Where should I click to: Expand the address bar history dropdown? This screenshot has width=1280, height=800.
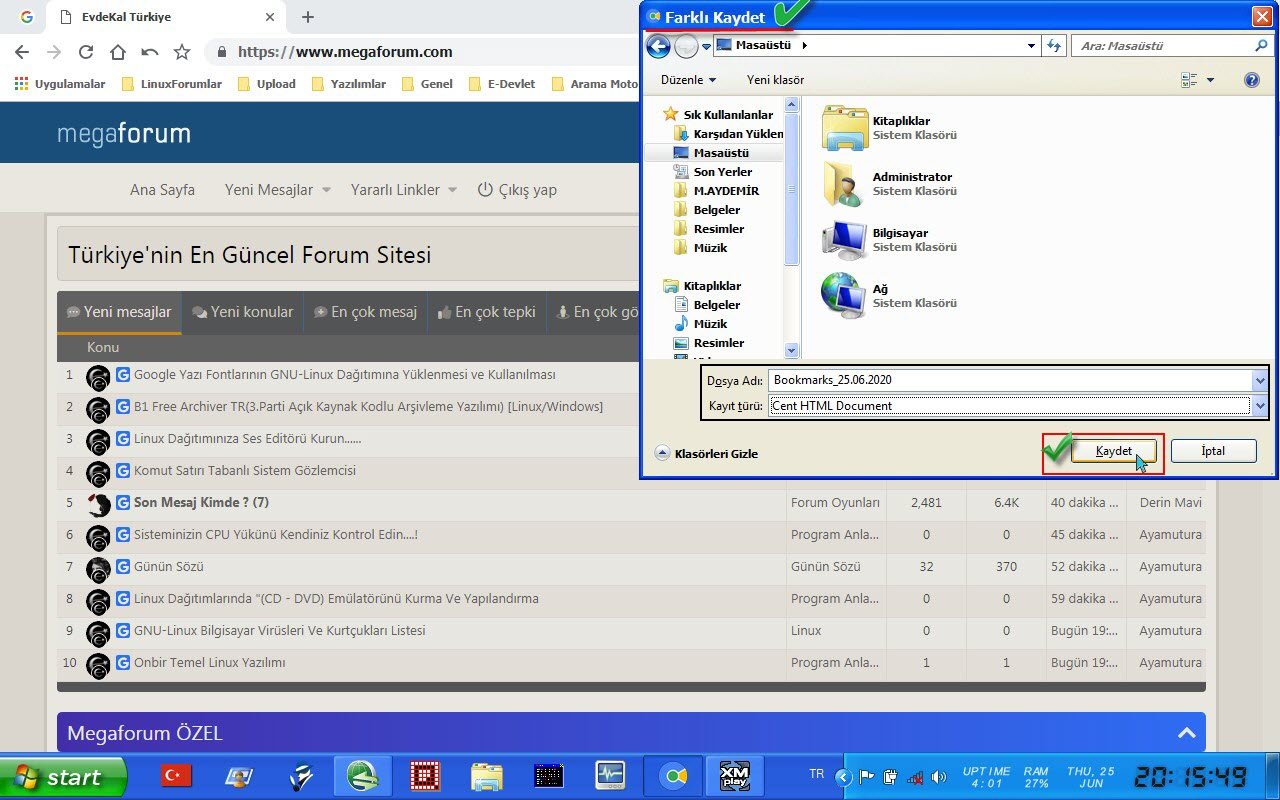click(1032, 46)
